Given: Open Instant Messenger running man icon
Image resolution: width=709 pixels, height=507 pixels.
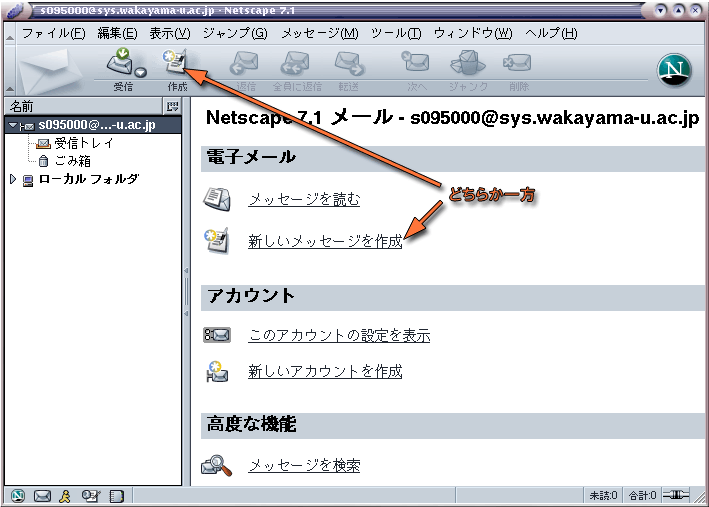Looking at the screenshot, I should 65,496.
